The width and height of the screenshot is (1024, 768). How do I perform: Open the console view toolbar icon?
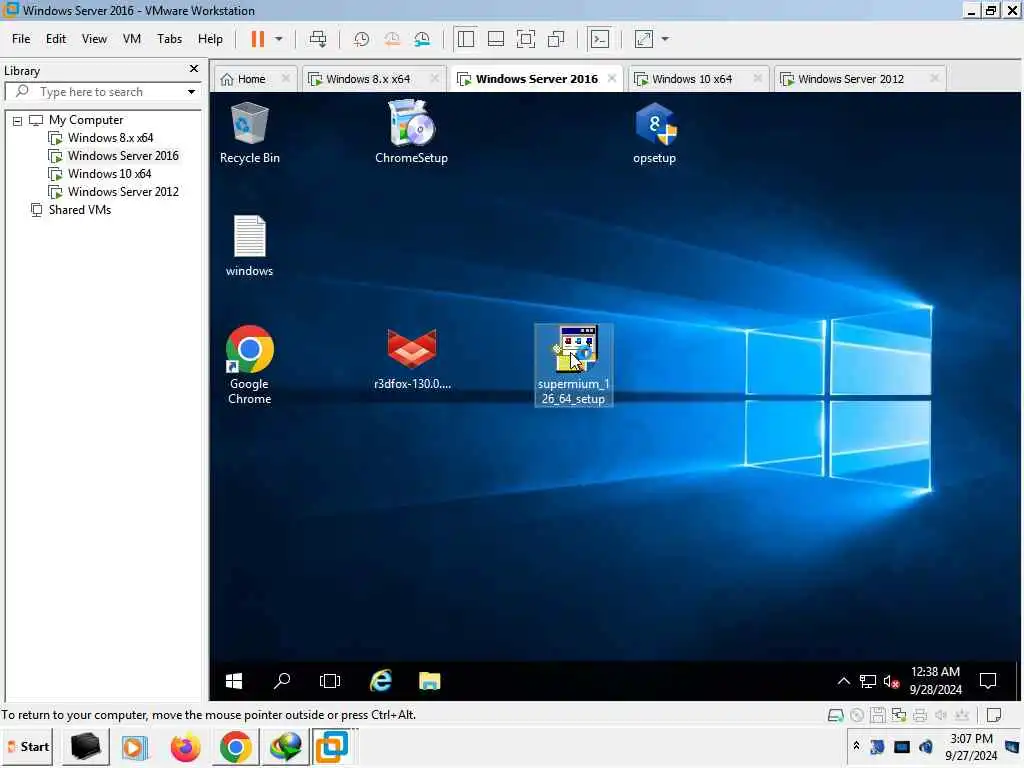pos(600,39)
